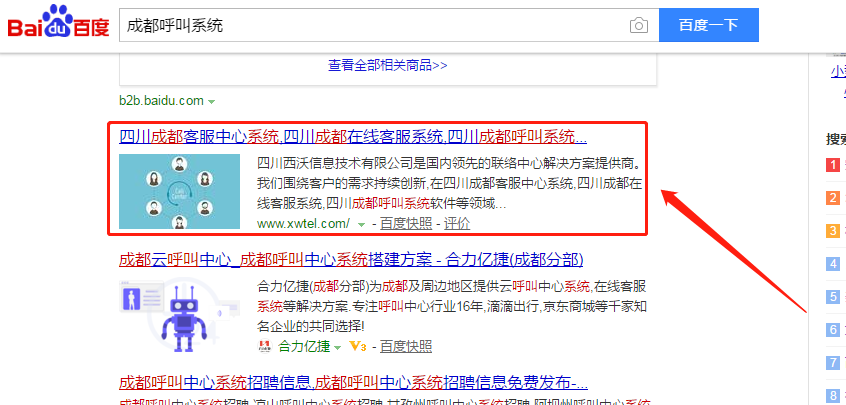Screen dimensions: 846x405
Task: Click the Baidu logo
Action: pyautogui.click(x=58, y=22)
